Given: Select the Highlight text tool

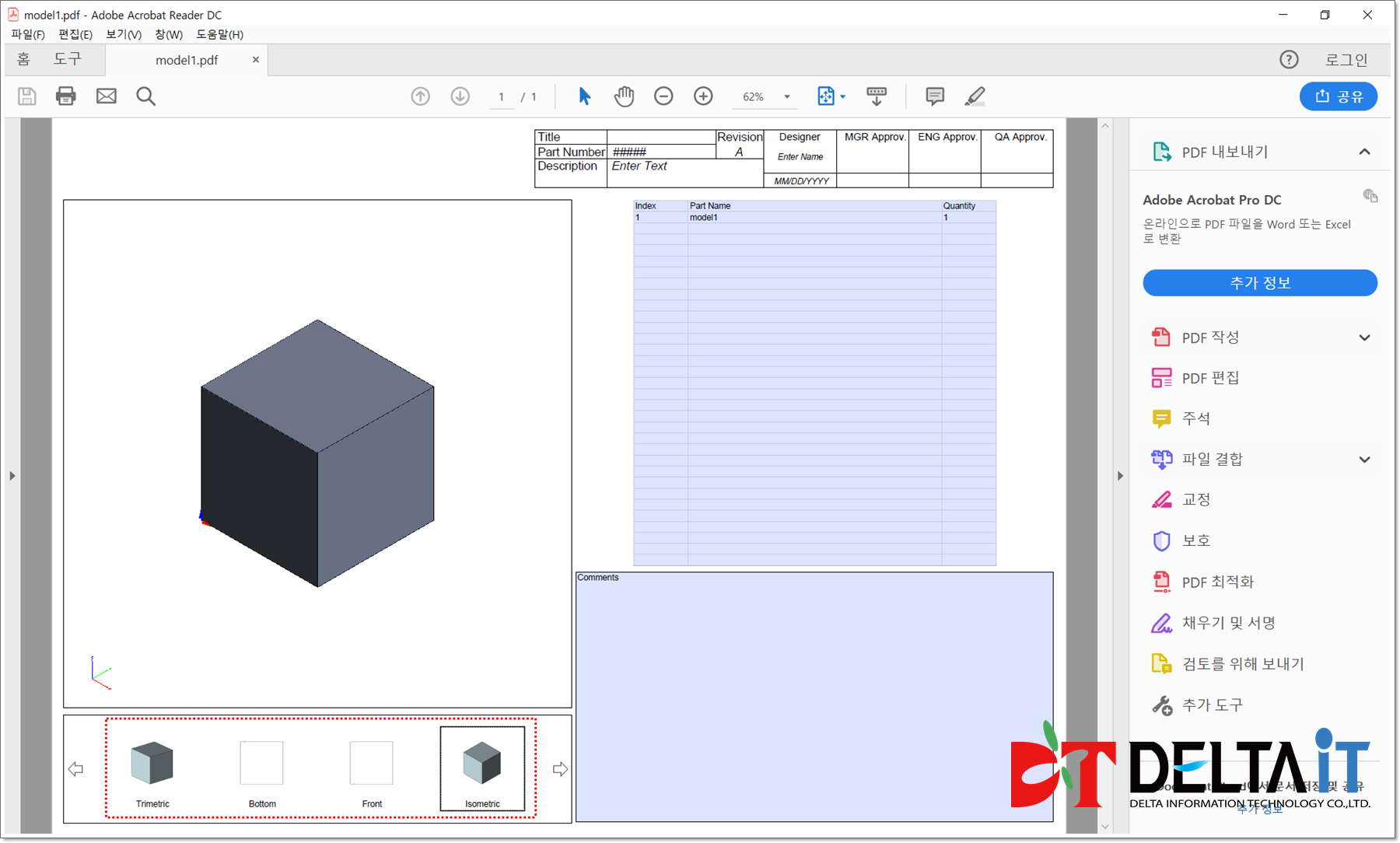Looking at the screenshot, I should pos(975,96).
